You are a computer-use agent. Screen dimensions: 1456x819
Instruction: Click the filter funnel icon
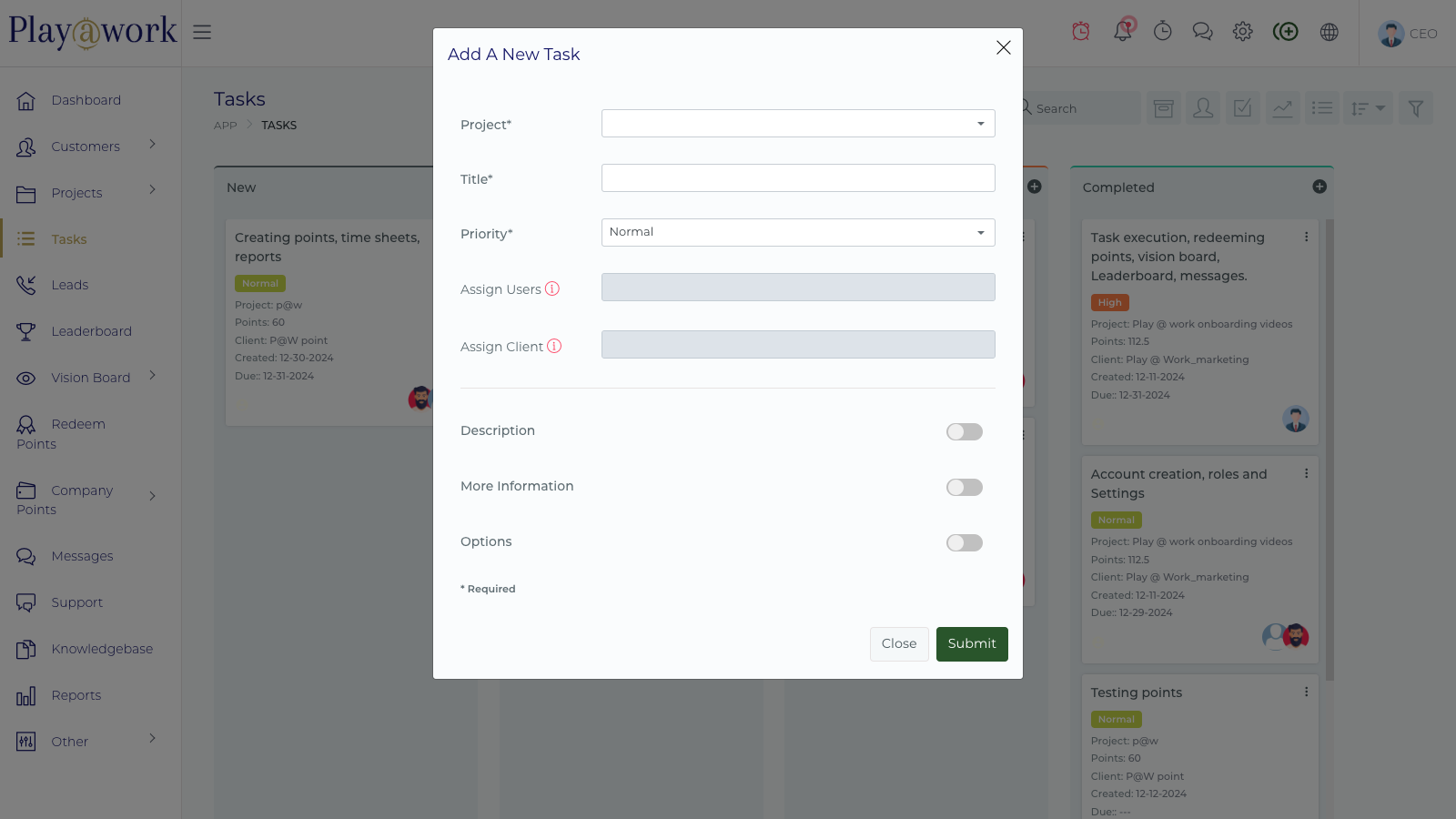1415,108
